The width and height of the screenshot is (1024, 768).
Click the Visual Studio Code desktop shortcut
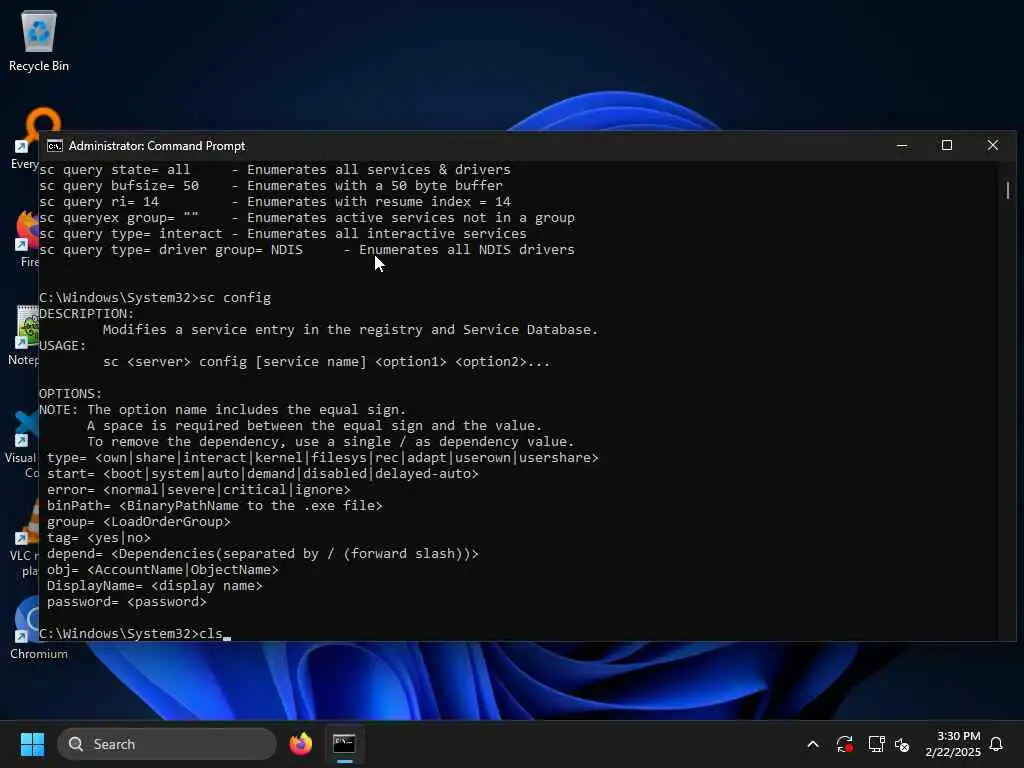(x=20, y=444)
